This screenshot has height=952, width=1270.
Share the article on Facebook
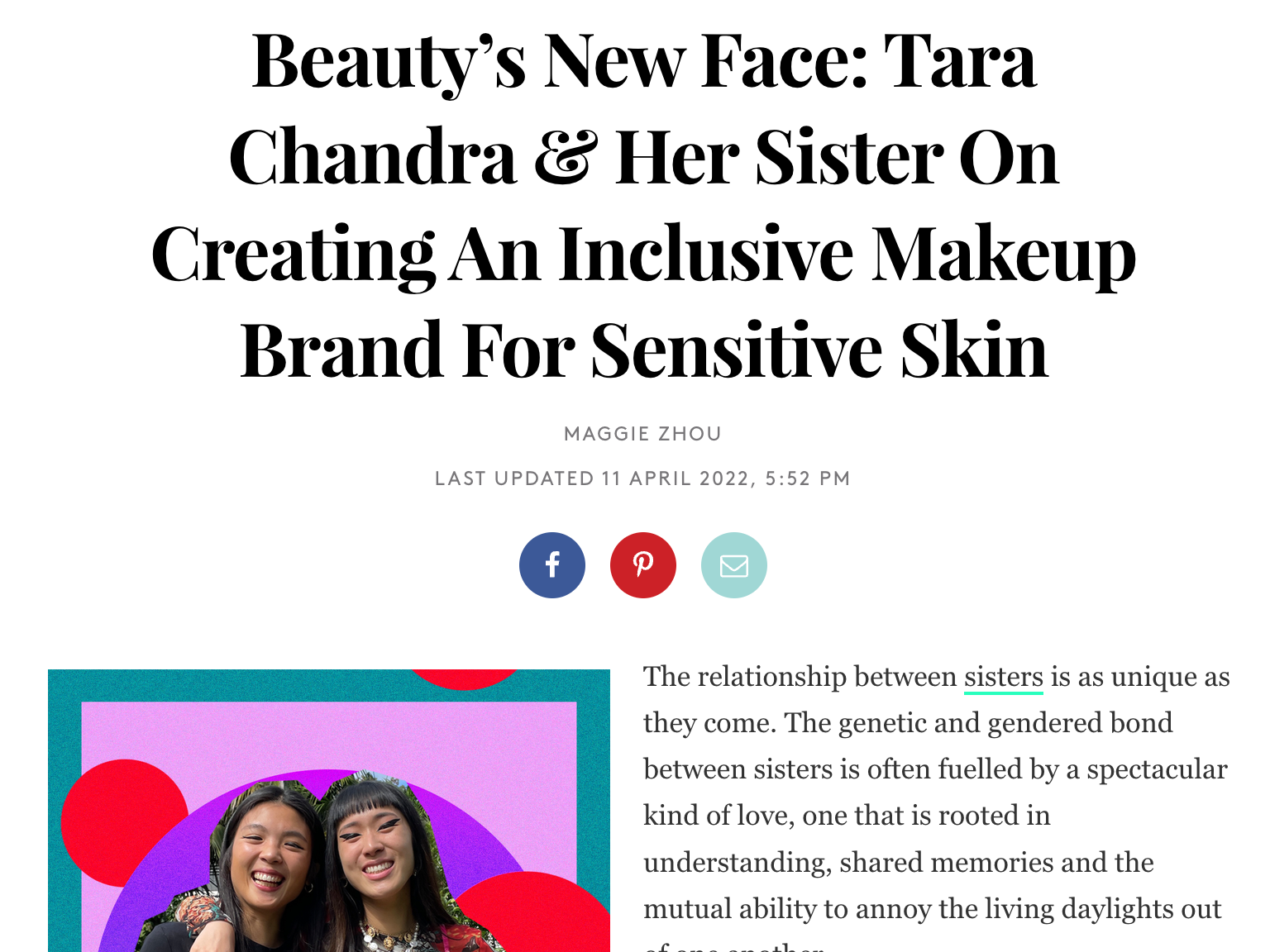pos(552,565)
